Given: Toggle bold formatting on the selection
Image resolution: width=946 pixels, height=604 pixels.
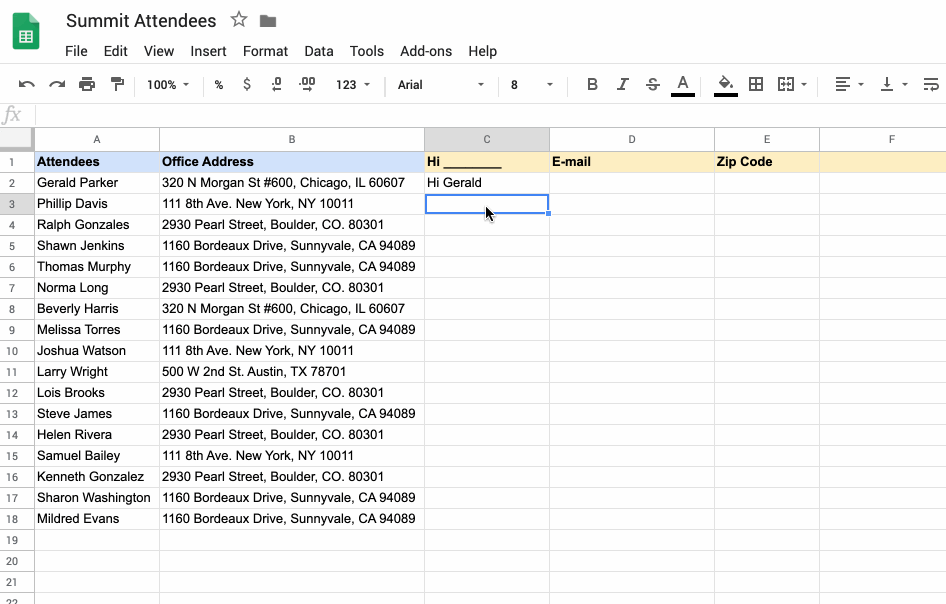Looking at the screenshot, I should point(592,85).
